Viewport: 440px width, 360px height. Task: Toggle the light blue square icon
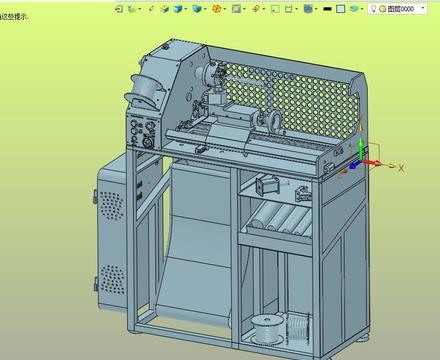[340, 9]
